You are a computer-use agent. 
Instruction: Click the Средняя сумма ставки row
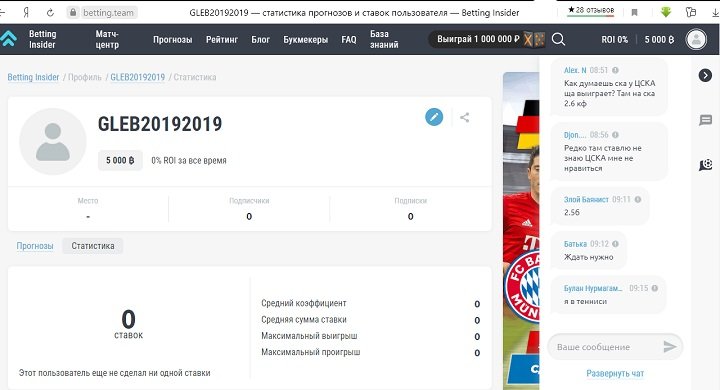pos(371,320)
